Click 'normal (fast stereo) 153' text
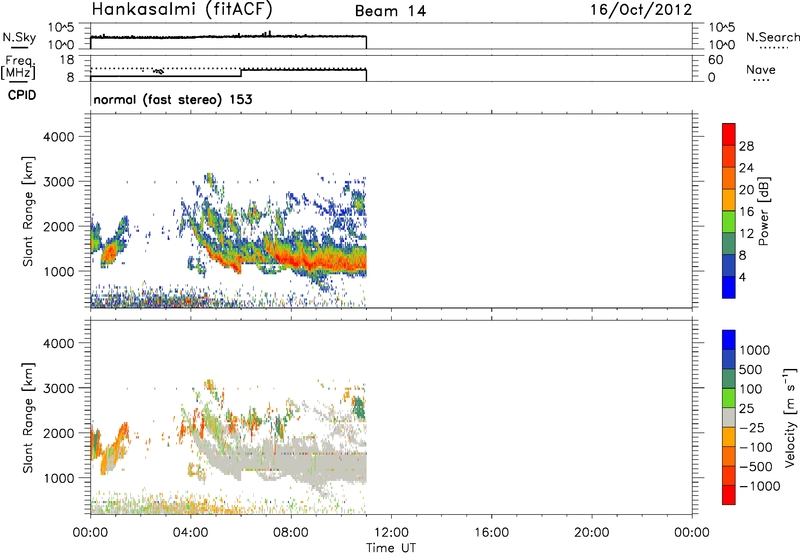The width and height of the screenshot is (800, 554). (x=173, y=99)
